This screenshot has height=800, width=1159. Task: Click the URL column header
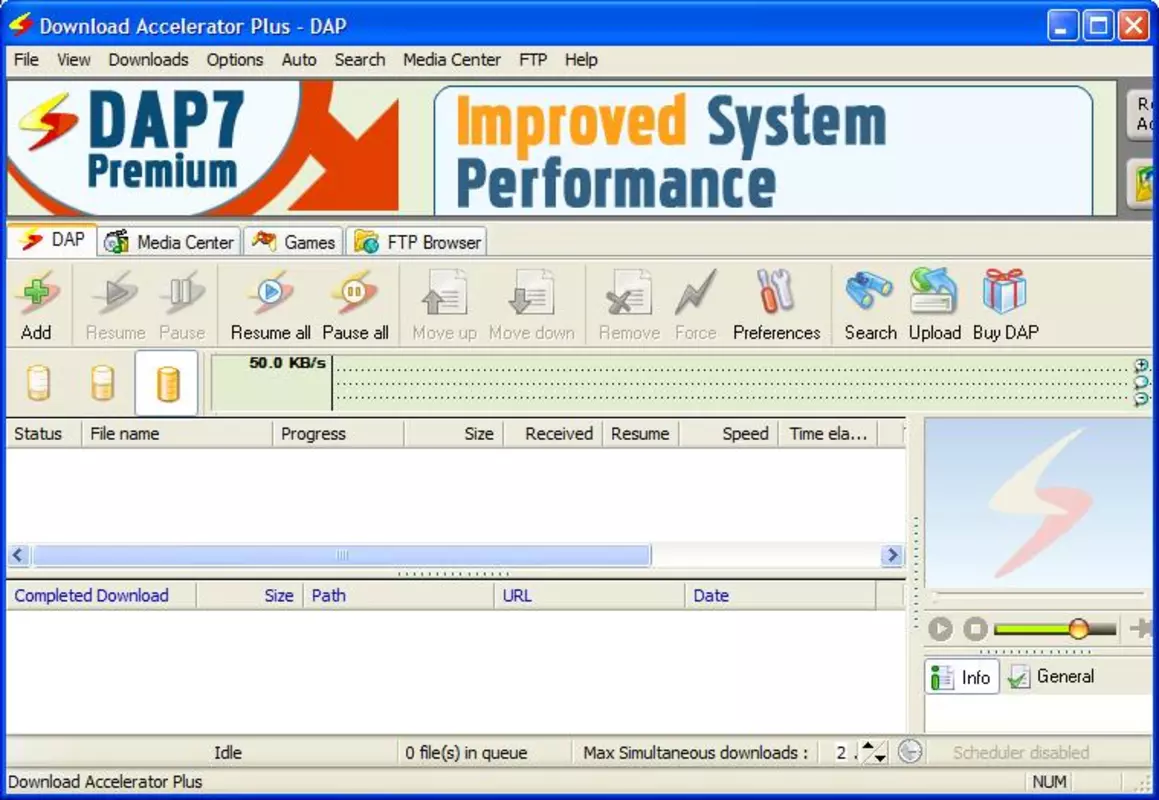coord(589,596)
